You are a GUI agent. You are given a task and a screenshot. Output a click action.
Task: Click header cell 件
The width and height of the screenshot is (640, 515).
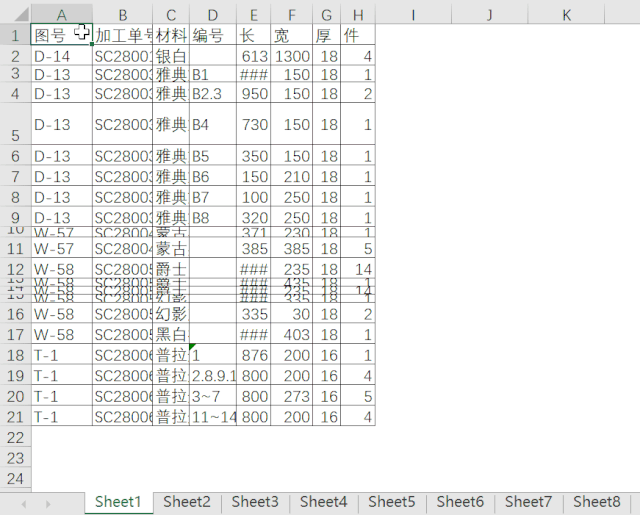tap(358, 35)
